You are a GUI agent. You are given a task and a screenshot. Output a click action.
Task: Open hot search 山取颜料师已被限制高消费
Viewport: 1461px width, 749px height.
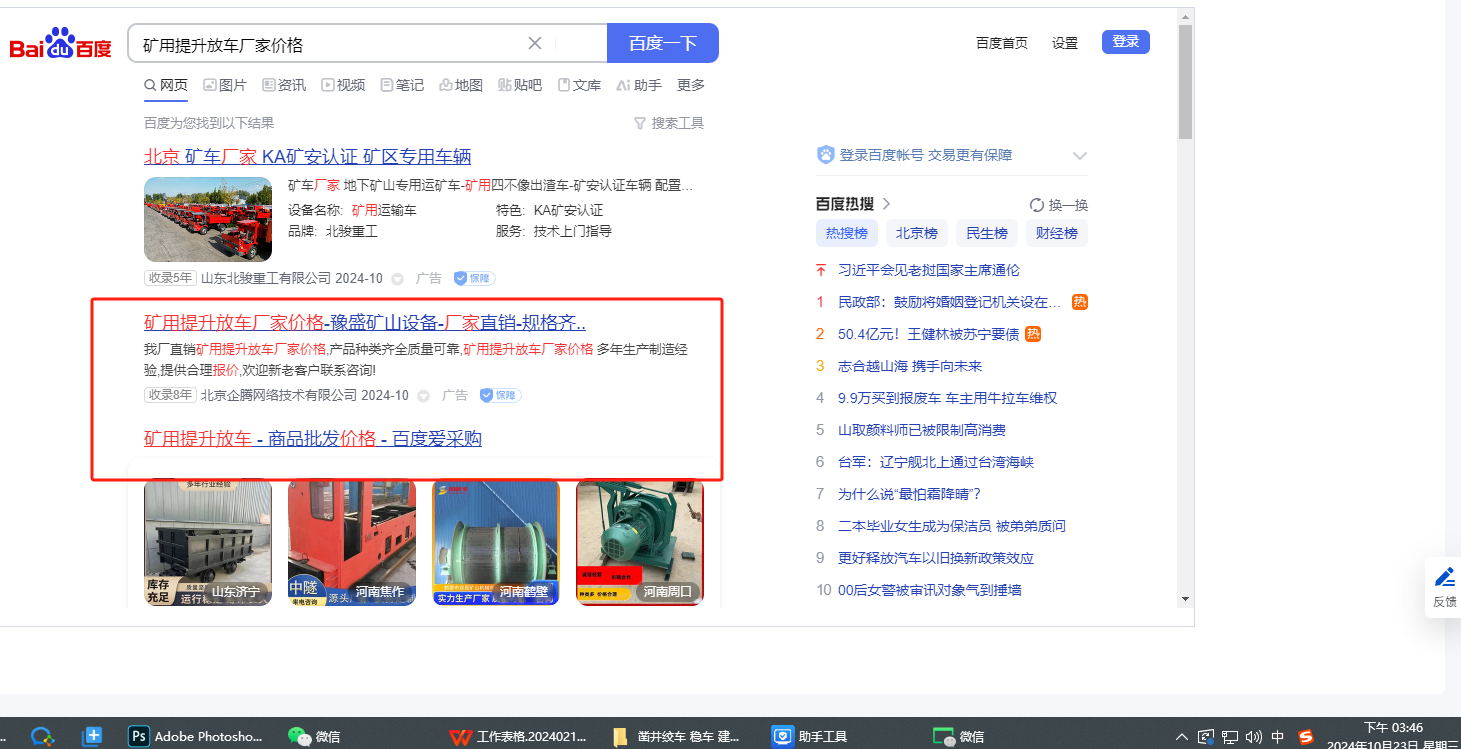pos(922,430)
